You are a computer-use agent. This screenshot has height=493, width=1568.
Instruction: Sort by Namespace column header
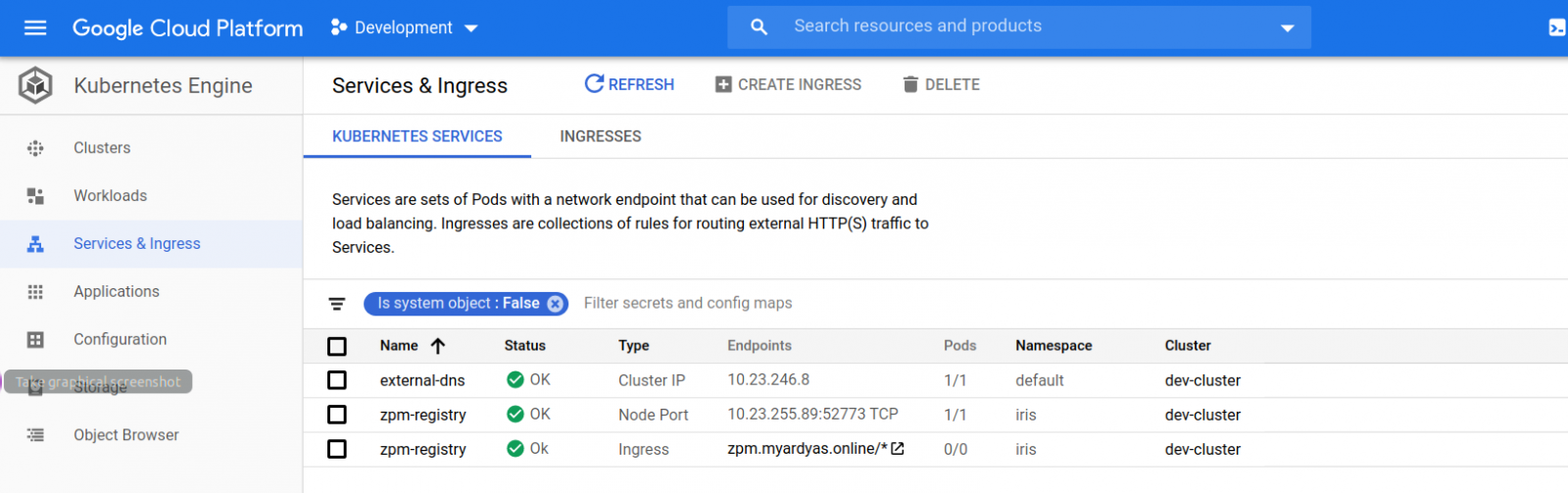[1053, 346]
